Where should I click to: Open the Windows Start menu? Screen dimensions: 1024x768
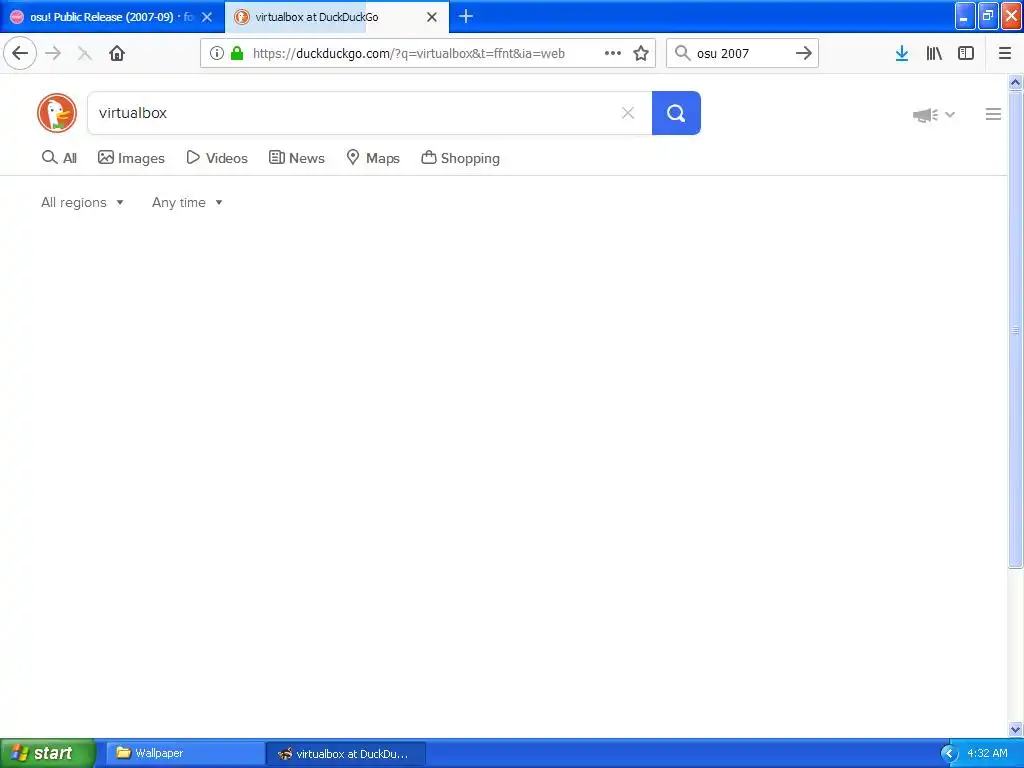tap(47, 753)
